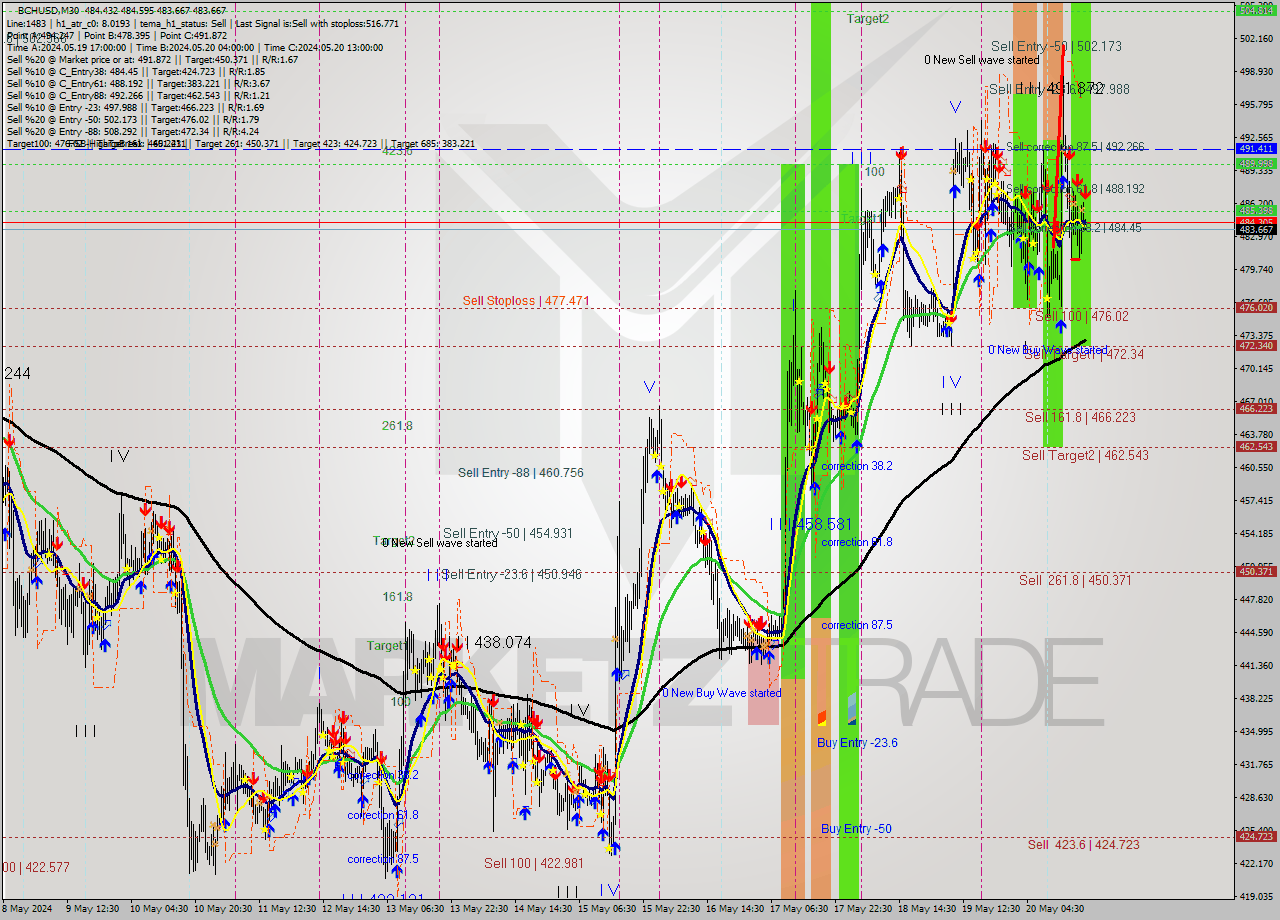Click the 'Sell correction 87.5 | 492.266' label
Viewport: 1280px width, 920px height.
click(x=1075, y=147)
